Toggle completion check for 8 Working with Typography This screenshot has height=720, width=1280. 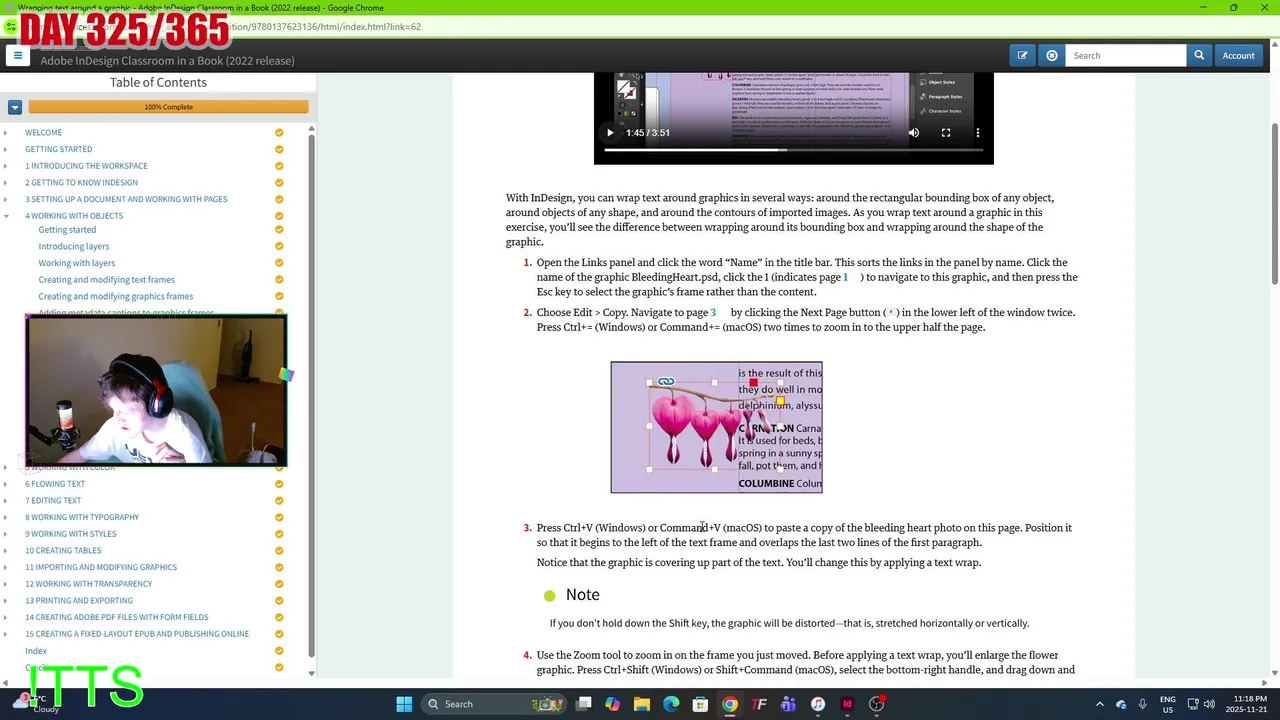click(279, 517)
